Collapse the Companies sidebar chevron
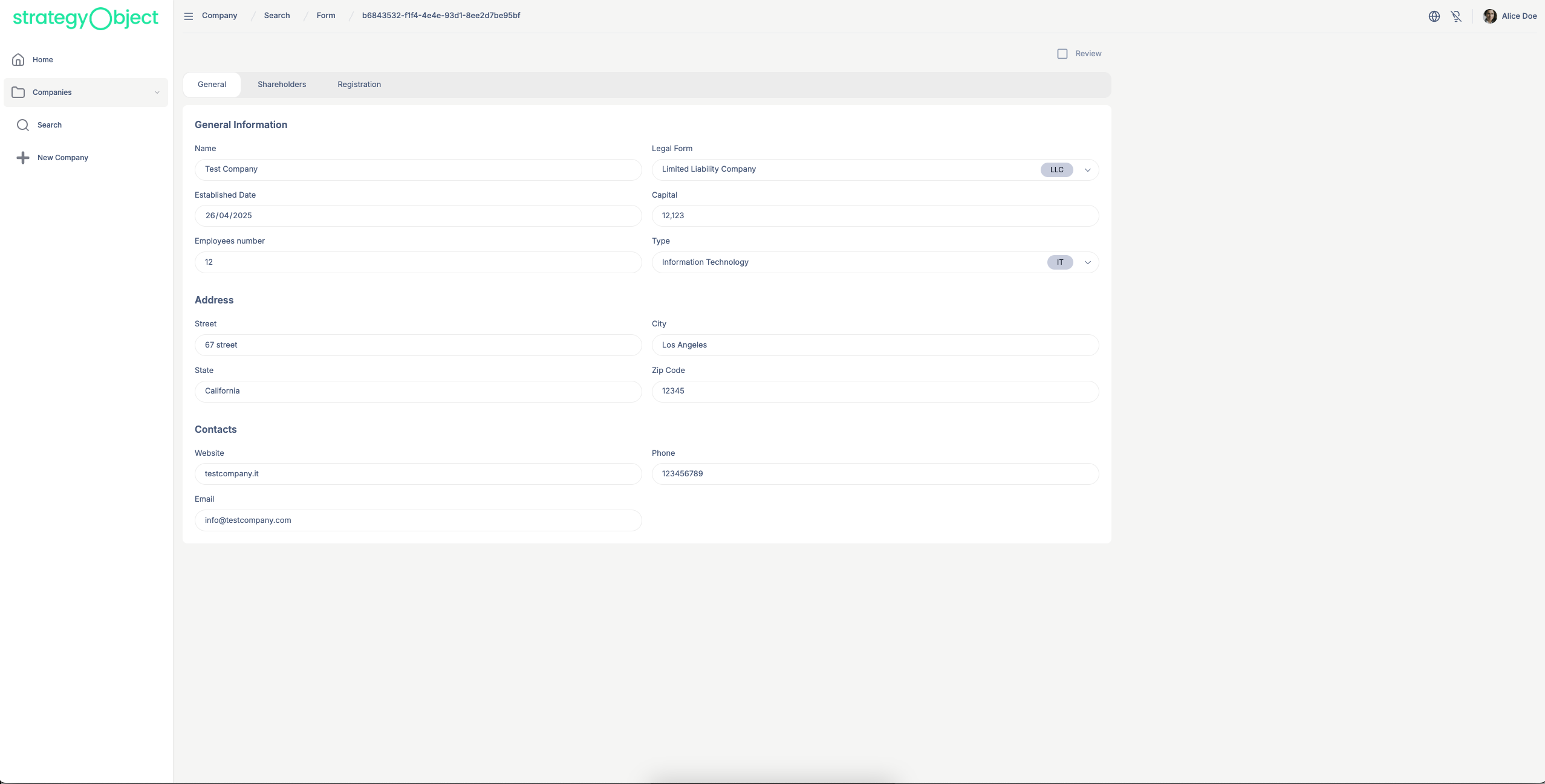 click(x=157, y=92)
